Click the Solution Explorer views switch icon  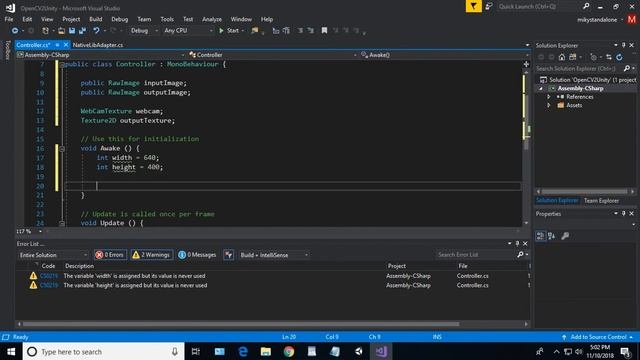click(x=573, y=57)
